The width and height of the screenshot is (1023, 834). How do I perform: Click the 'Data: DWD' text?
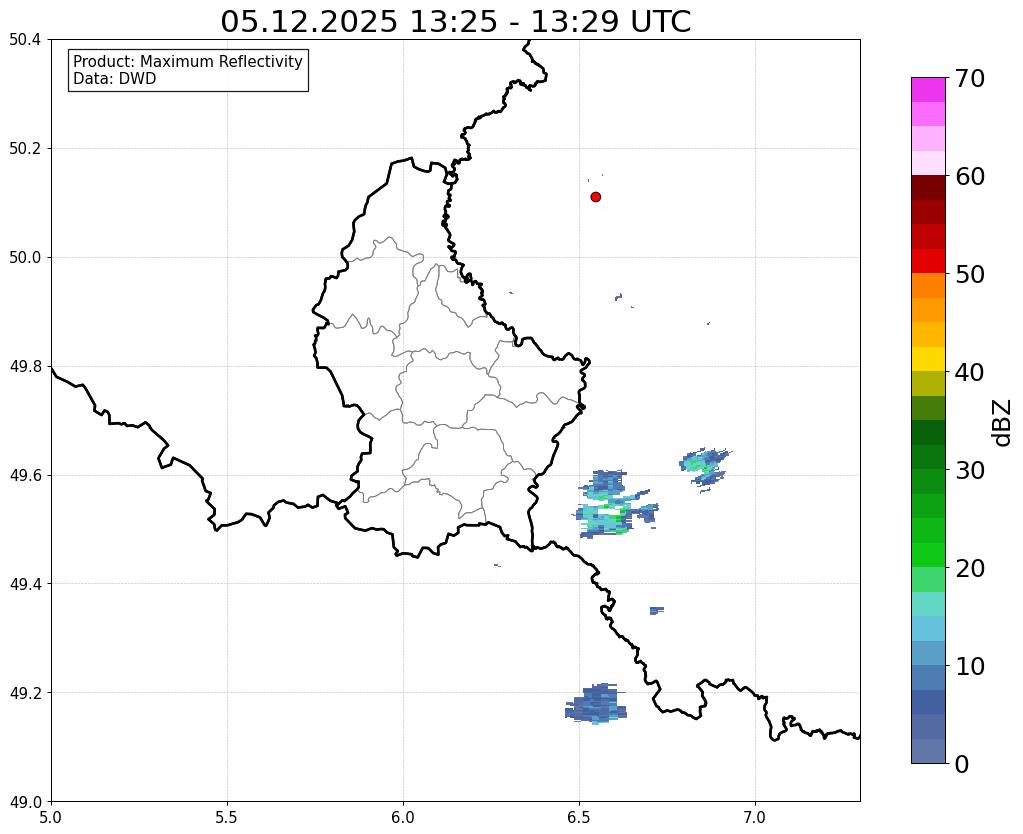tap(115, 79)
